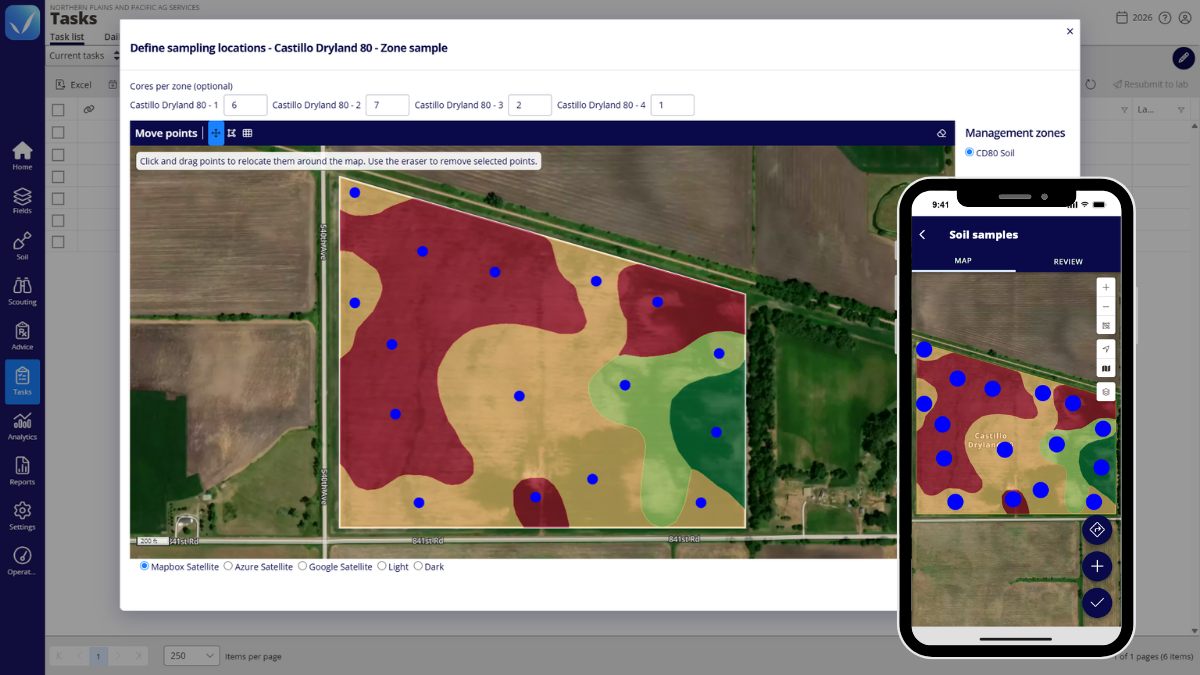
Task: Activate the eraser tool in map toolbar
Action: 941,133
